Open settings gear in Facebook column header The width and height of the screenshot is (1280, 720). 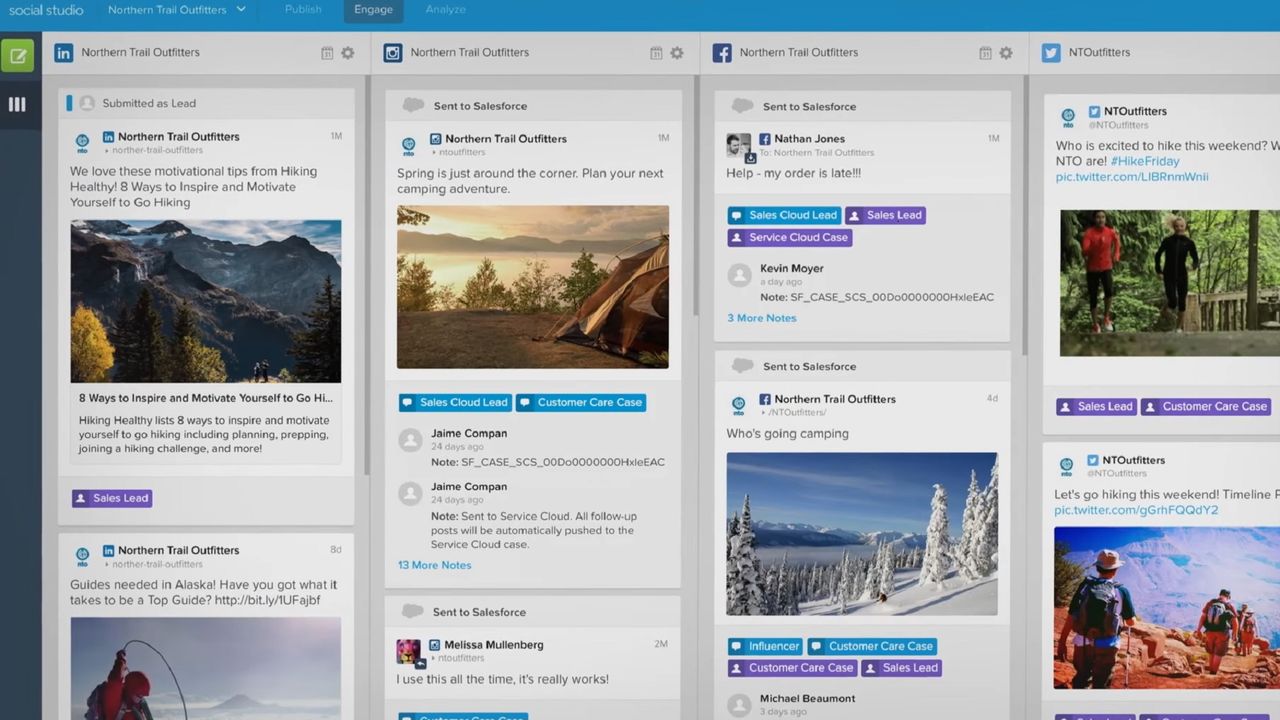point(1006,53)
